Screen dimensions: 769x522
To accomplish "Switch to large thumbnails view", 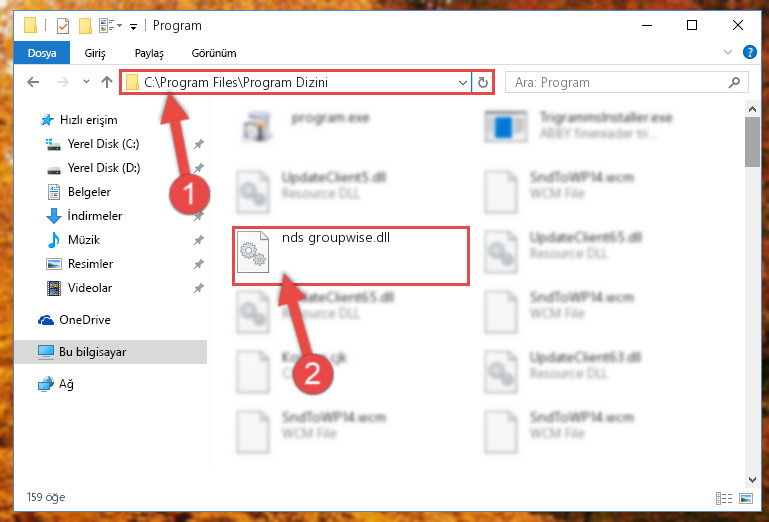I will (x=745, y=498).
